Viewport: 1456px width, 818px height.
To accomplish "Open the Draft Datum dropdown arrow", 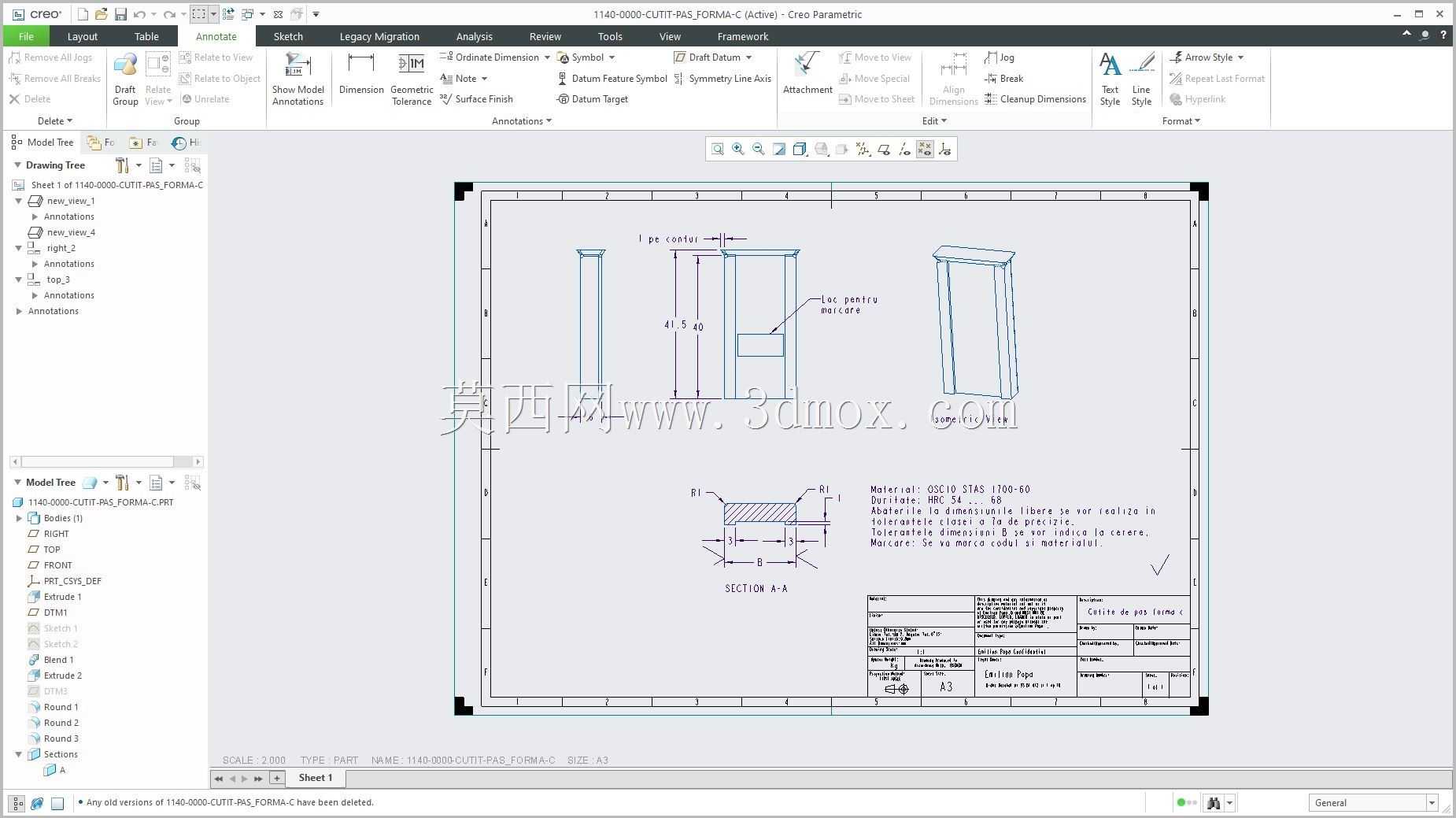I will (x=748, y=57).
